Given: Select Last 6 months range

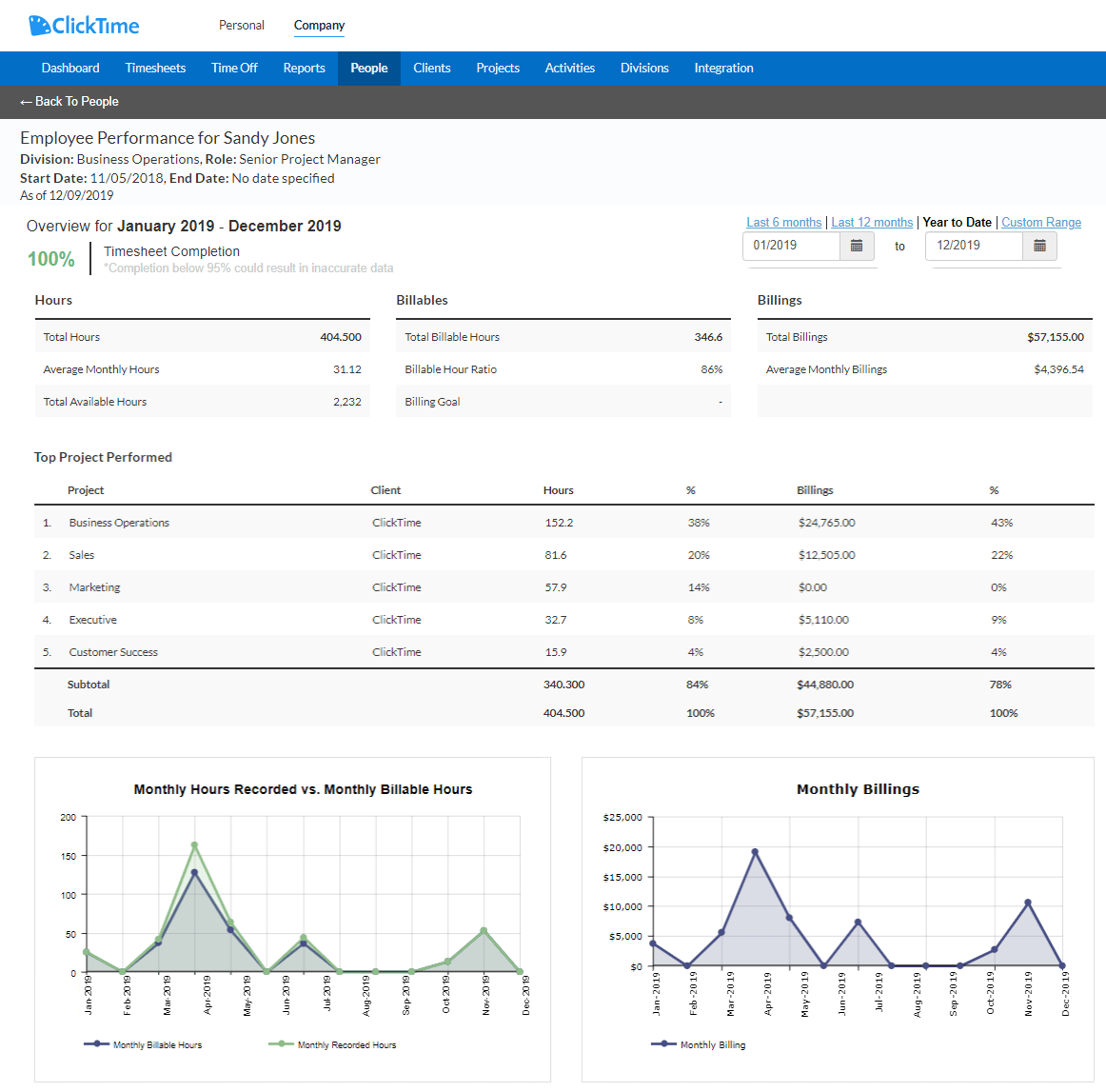Looking at the screenshot, I should tap(783, 223).
